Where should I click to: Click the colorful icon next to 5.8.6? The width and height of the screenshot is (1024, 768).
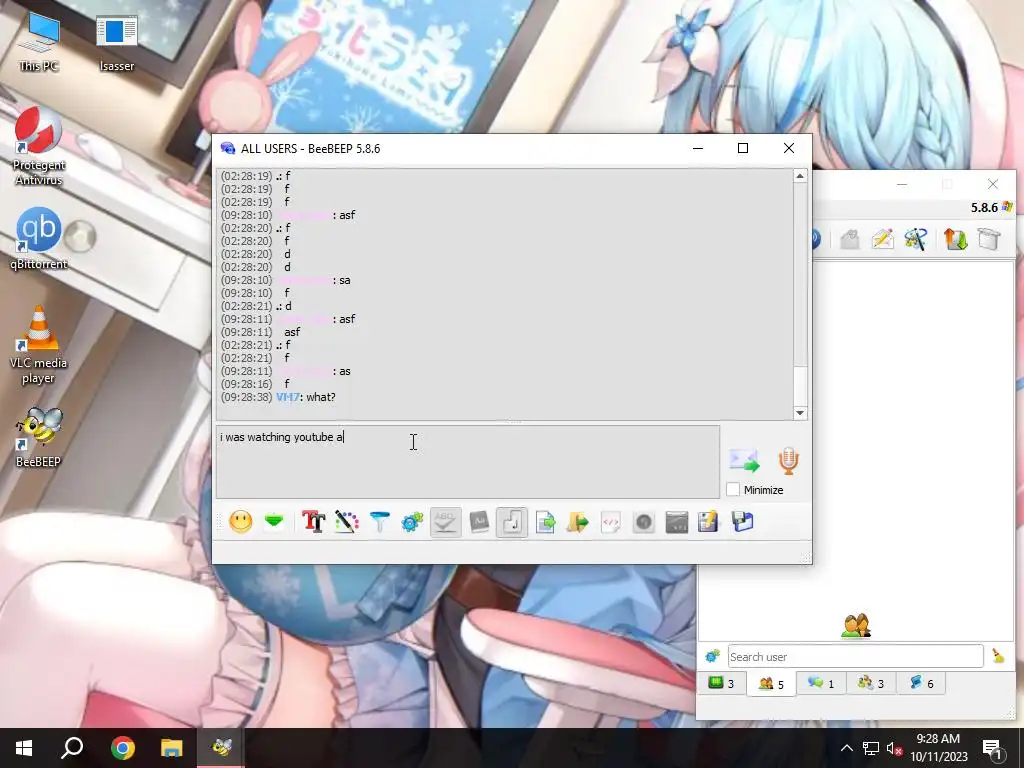tap(1006, 207)
